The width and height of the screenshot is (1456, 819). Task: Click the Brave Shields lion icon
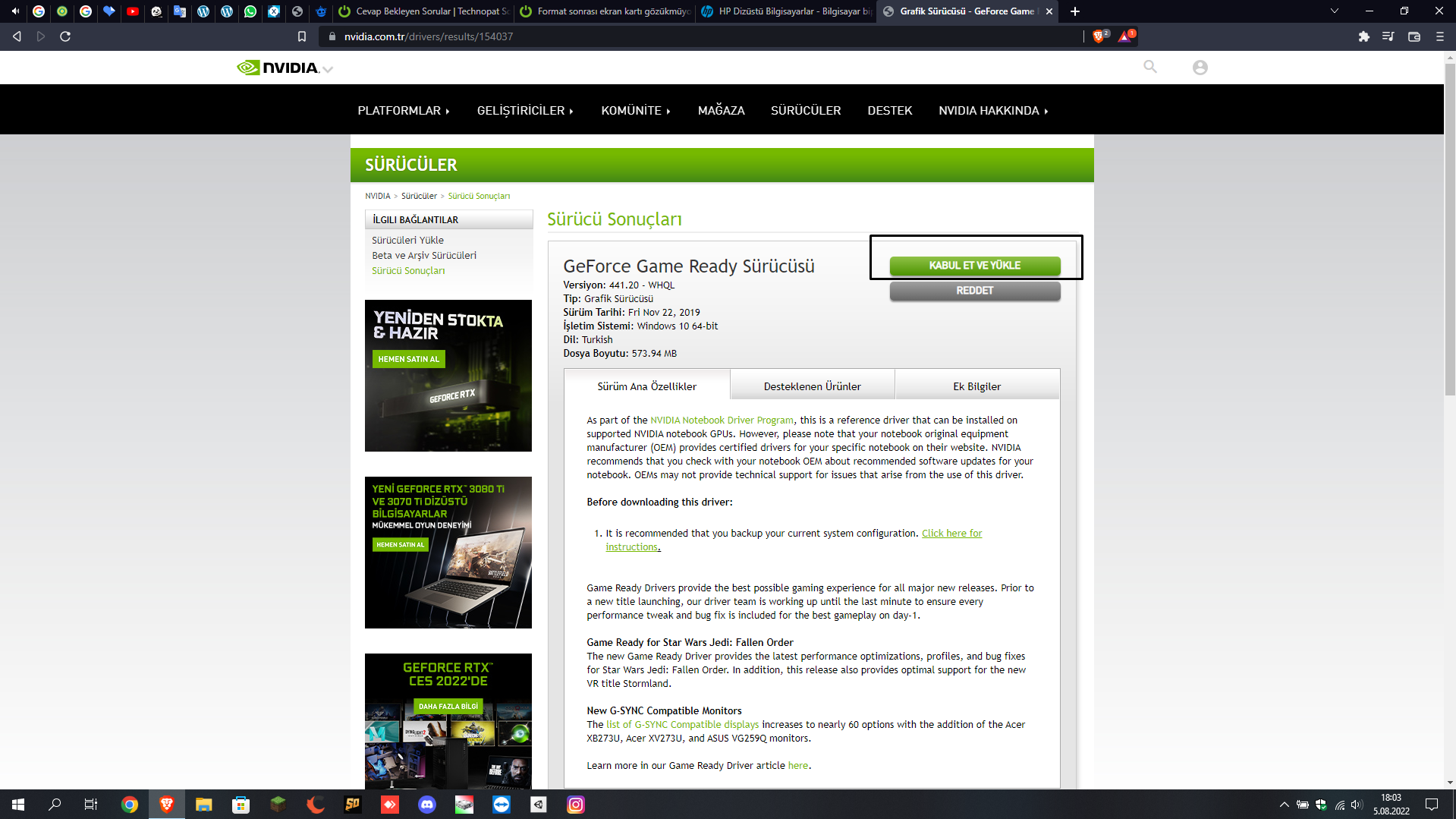(x=1099, y=36)
